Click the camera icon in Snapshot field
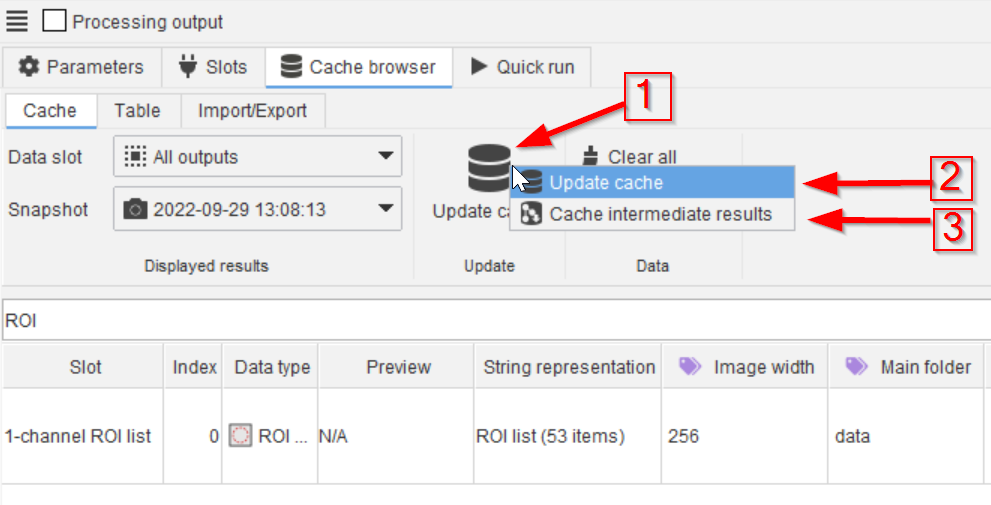Image resolution: width=991 pixels, height=505 pixels. (x=135, y=209)
